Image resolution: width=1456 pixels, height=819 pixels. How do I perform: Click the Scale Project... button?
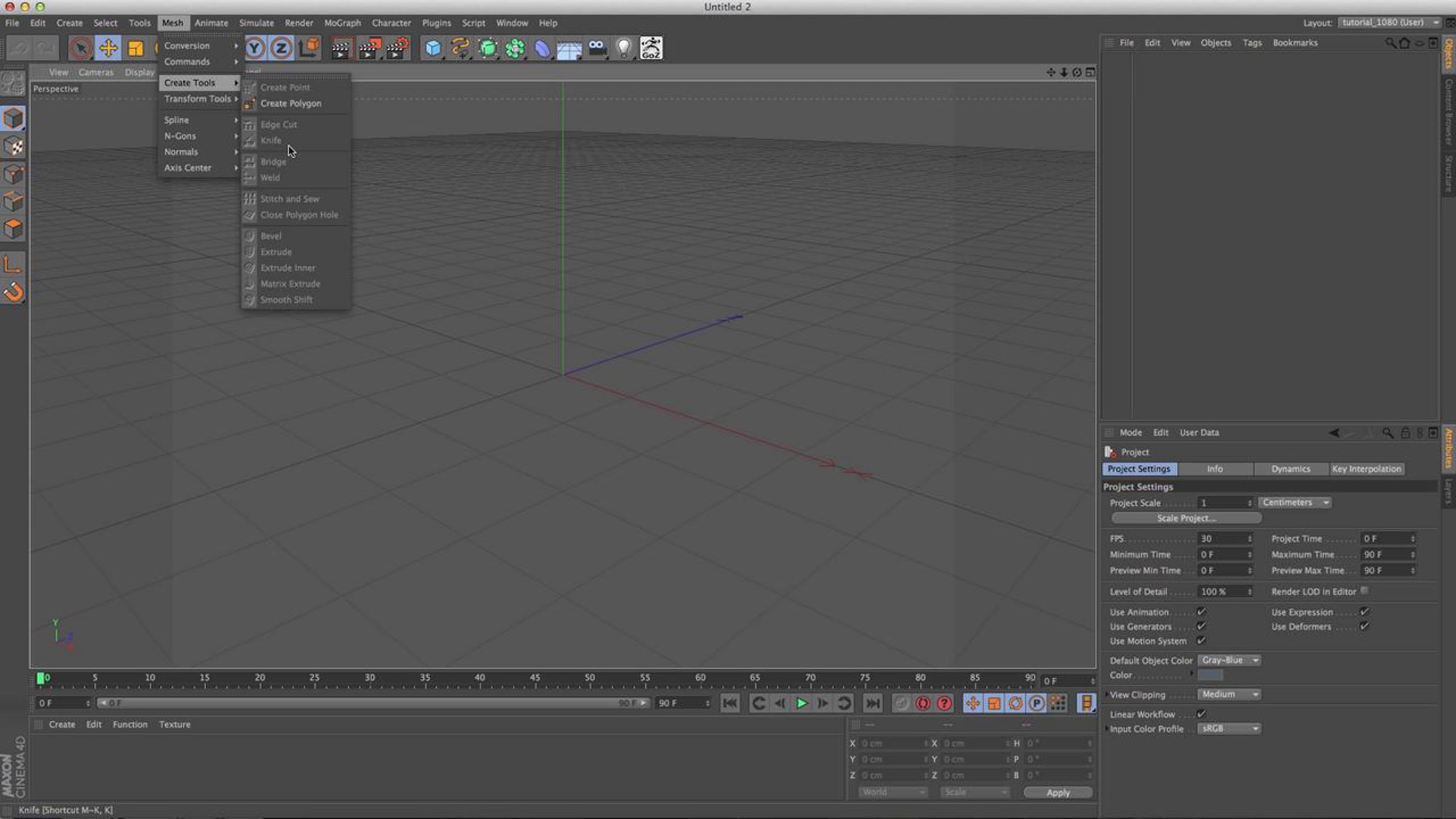[x=1187, y=518]
